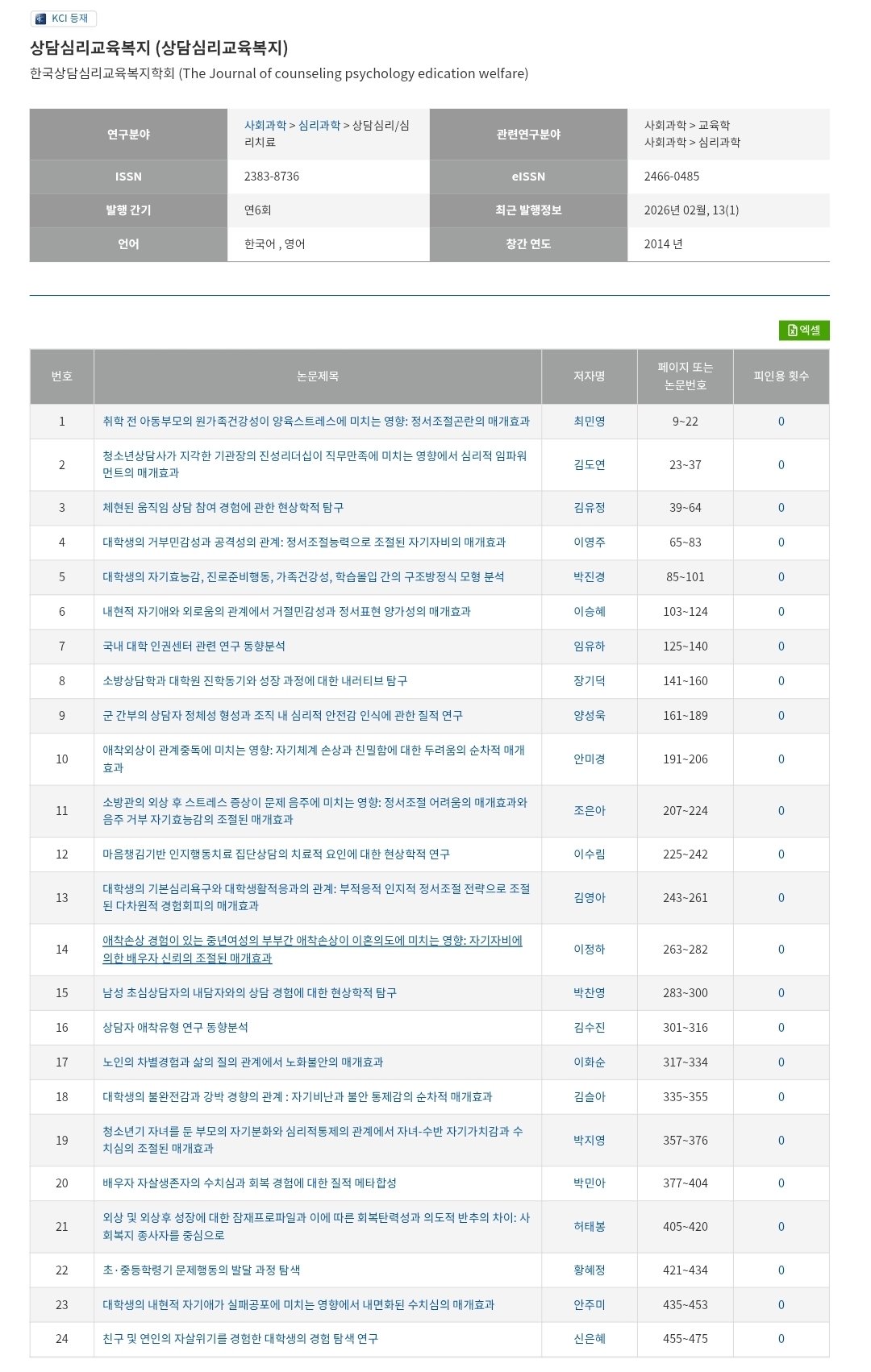Open paper 초·중등학령기 문제행동의 발달 과정 탐색
Viewport: 871px width, 1372px height.
tap(201, 1270)
